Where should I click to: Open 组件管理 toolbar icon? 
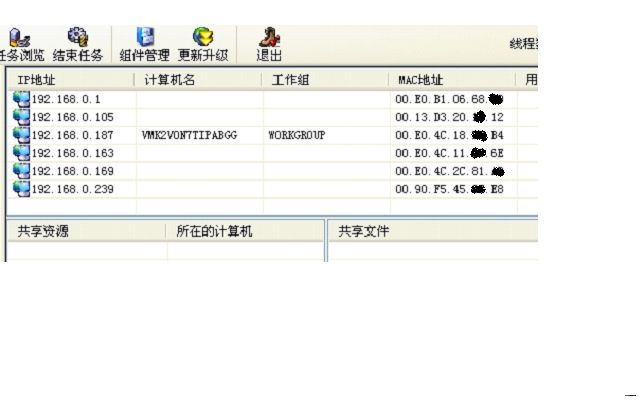pos(145,37)
